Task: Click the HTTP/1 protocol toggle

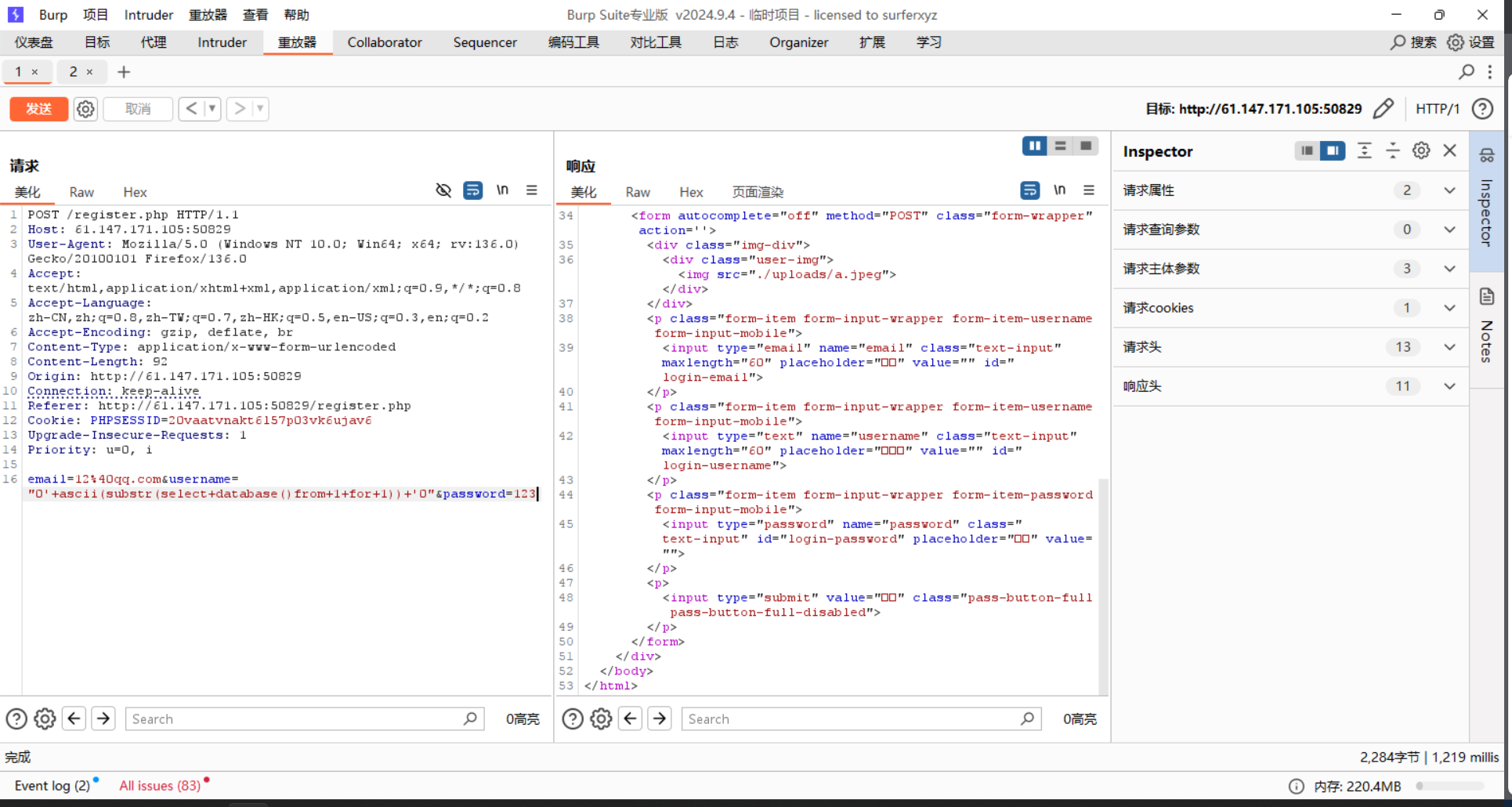Action: coord(1438,109)
